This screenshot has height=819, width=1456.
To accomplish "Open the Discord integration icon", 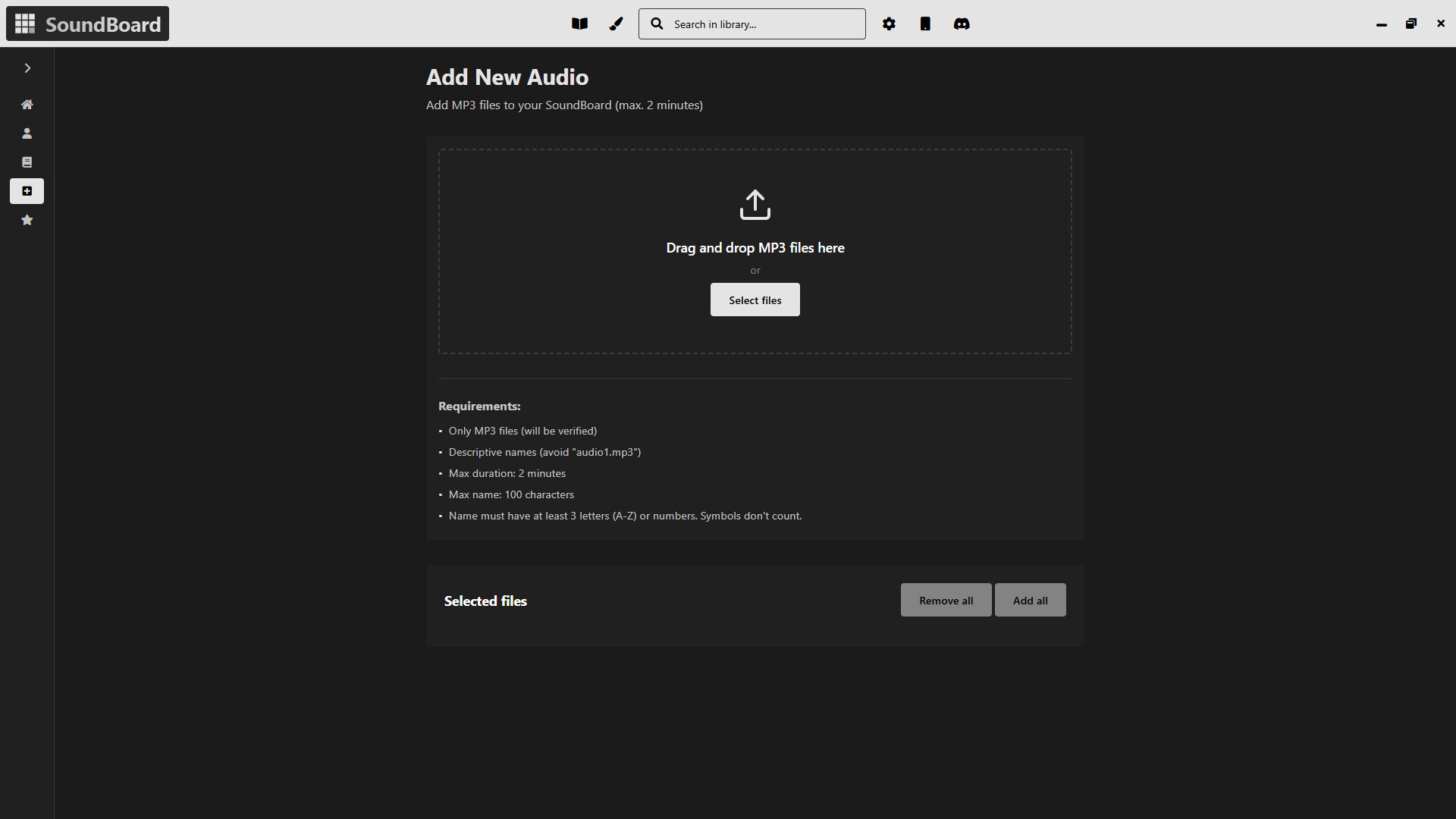I will pos(962,24).
